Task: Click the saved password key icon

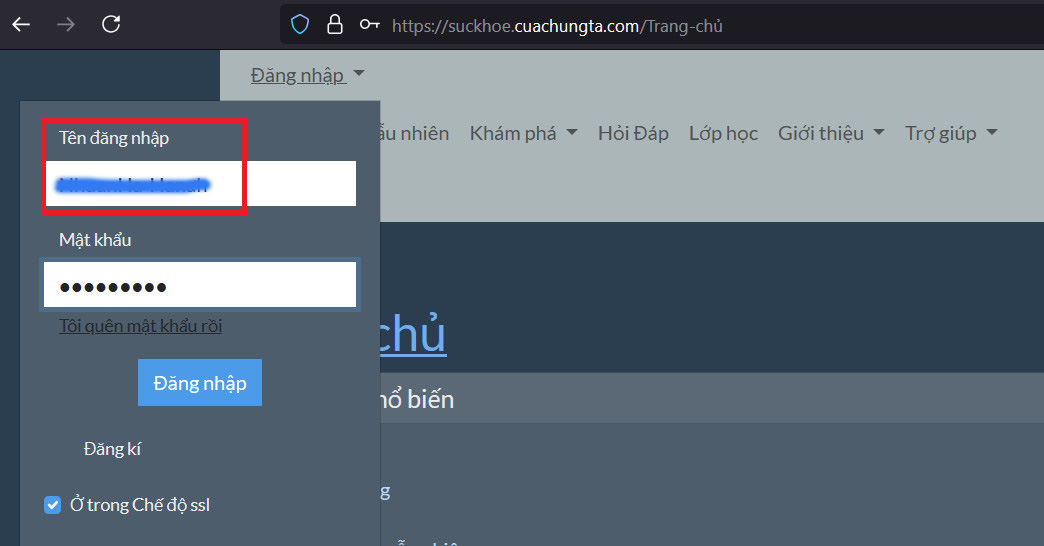Action: 369,25
